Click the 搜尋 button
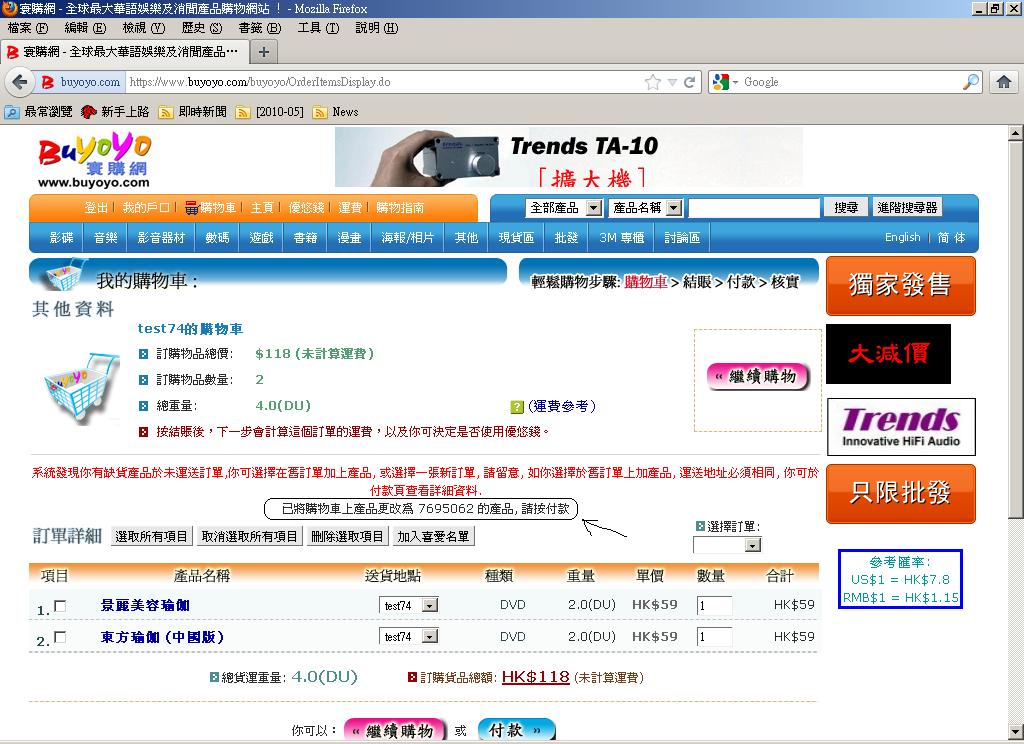Viewport: 1024px width, 744px height. pyautogui.click(x=846, y=208)
